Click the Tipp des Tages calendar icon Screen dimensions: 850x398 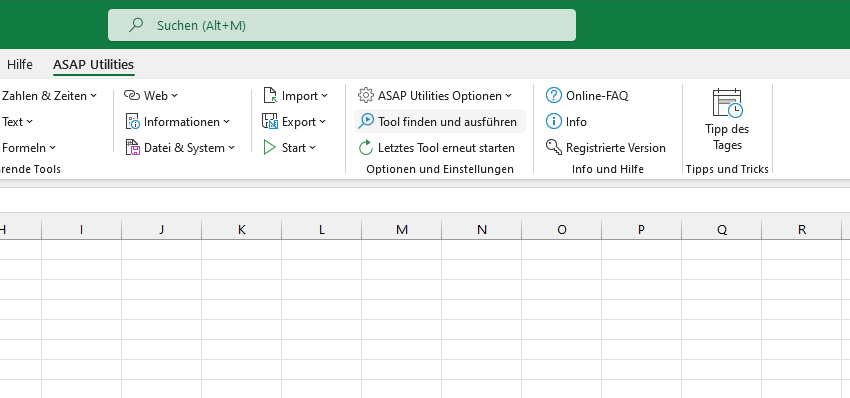[727, 103]
